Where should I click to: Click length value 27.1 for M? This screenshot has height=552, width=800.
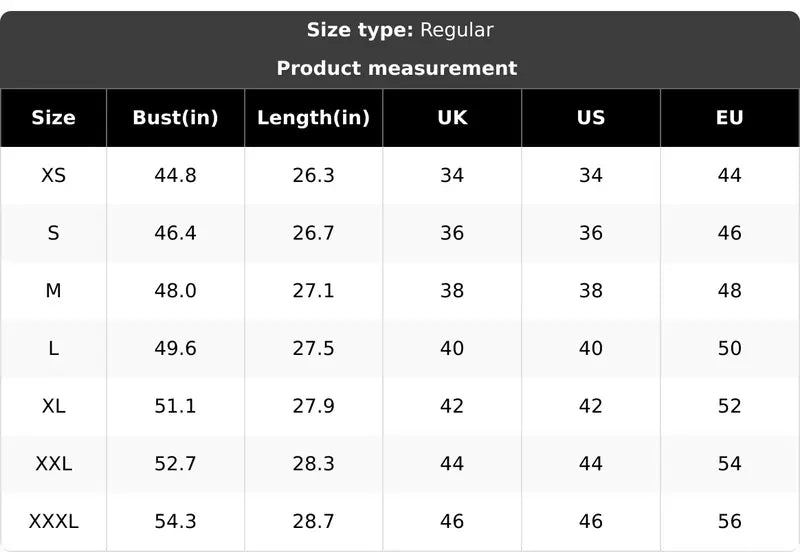(x=313, y=291)
